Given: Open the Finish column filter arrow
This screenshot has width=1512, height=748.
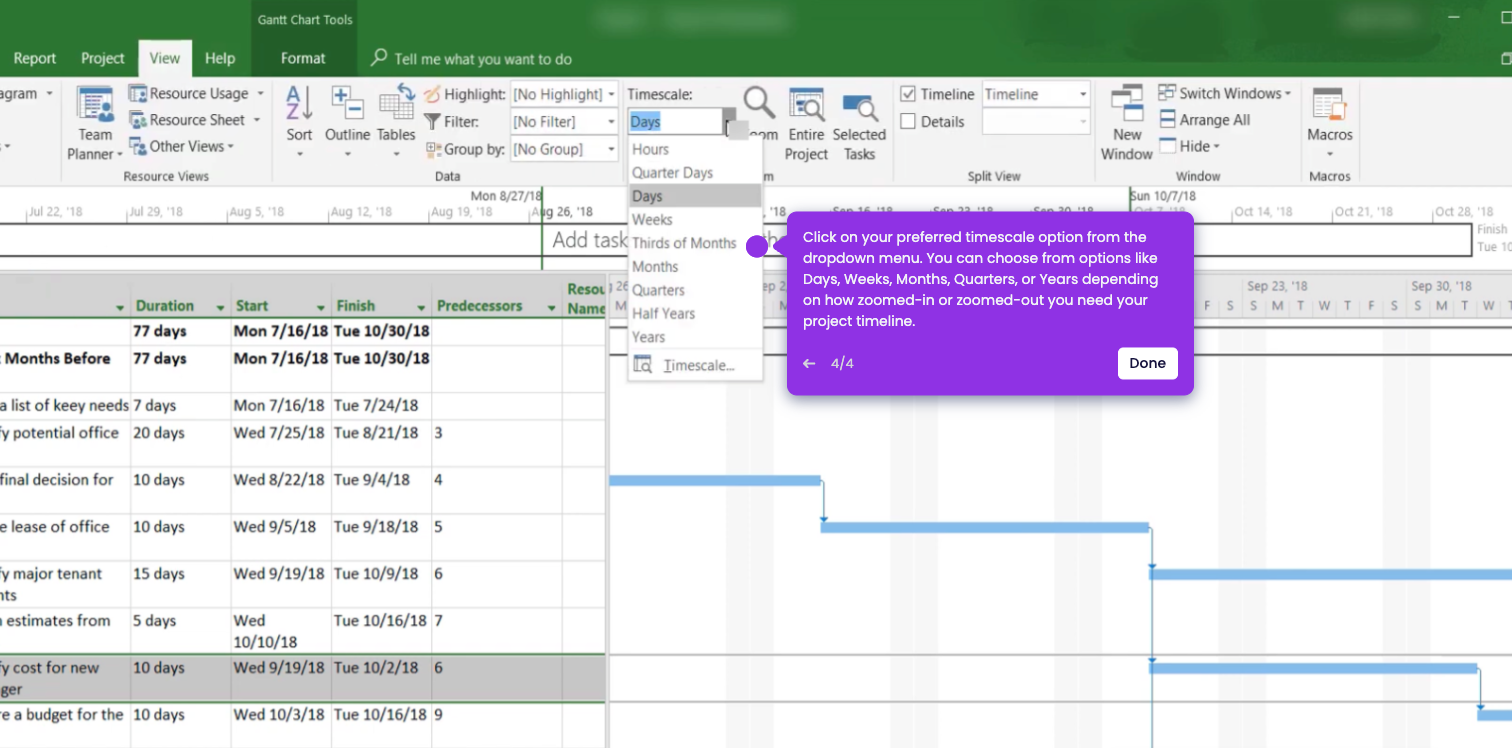Looking at the screenshot, I should click(421, 307).
